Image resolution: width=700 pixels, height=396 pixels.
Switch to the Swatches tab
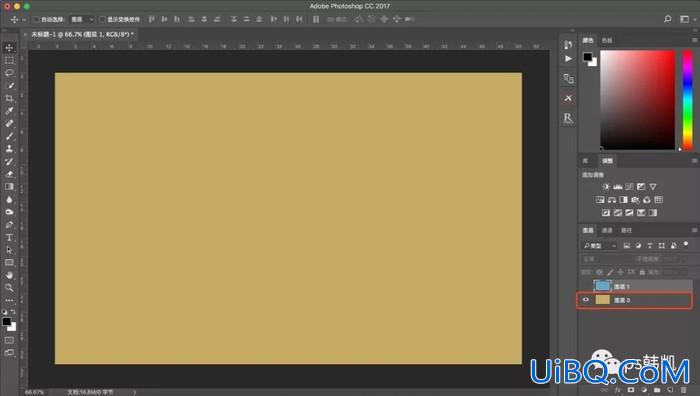pos(607,40)
